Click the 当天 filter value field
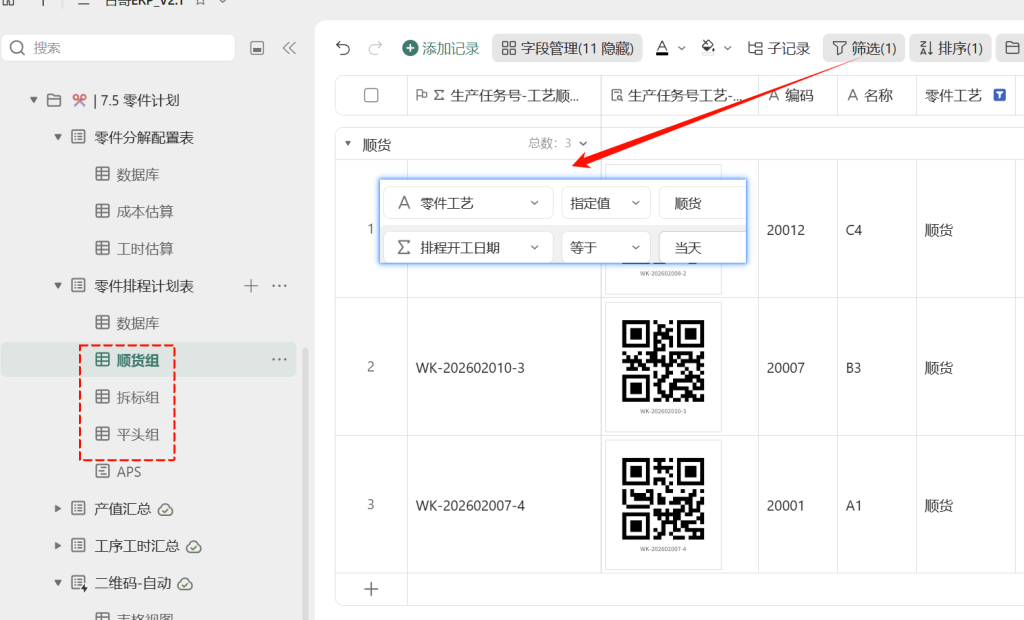Viewport: 1024px width, 620px height. click(x=702, y=248)
